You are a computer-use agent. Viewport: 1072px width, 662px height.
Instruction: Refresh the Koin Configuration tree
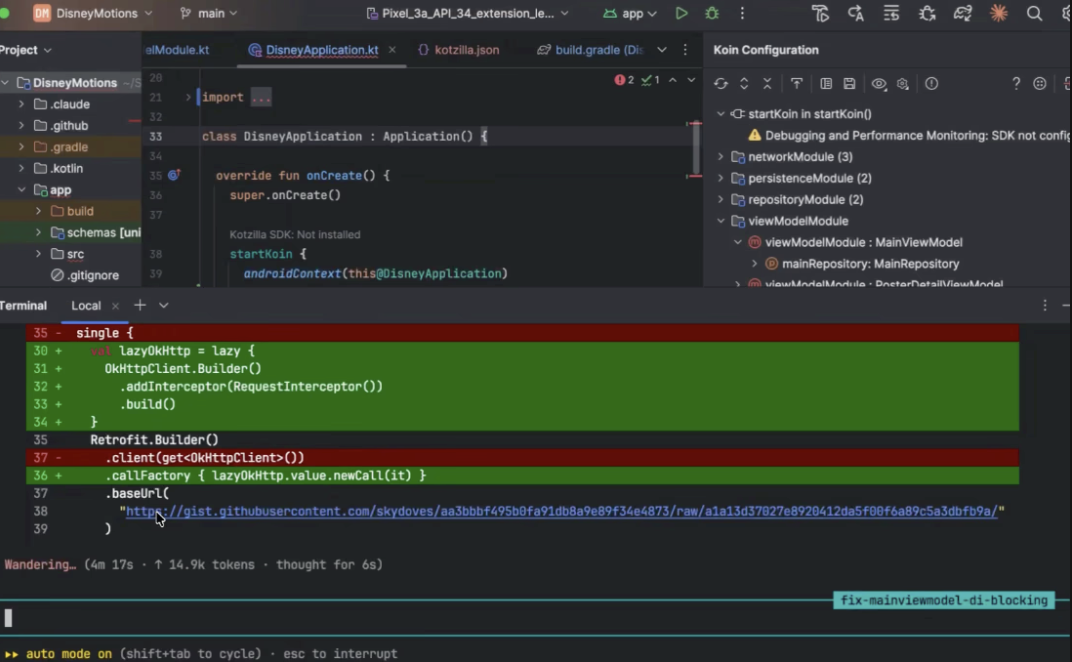point(721,83)
